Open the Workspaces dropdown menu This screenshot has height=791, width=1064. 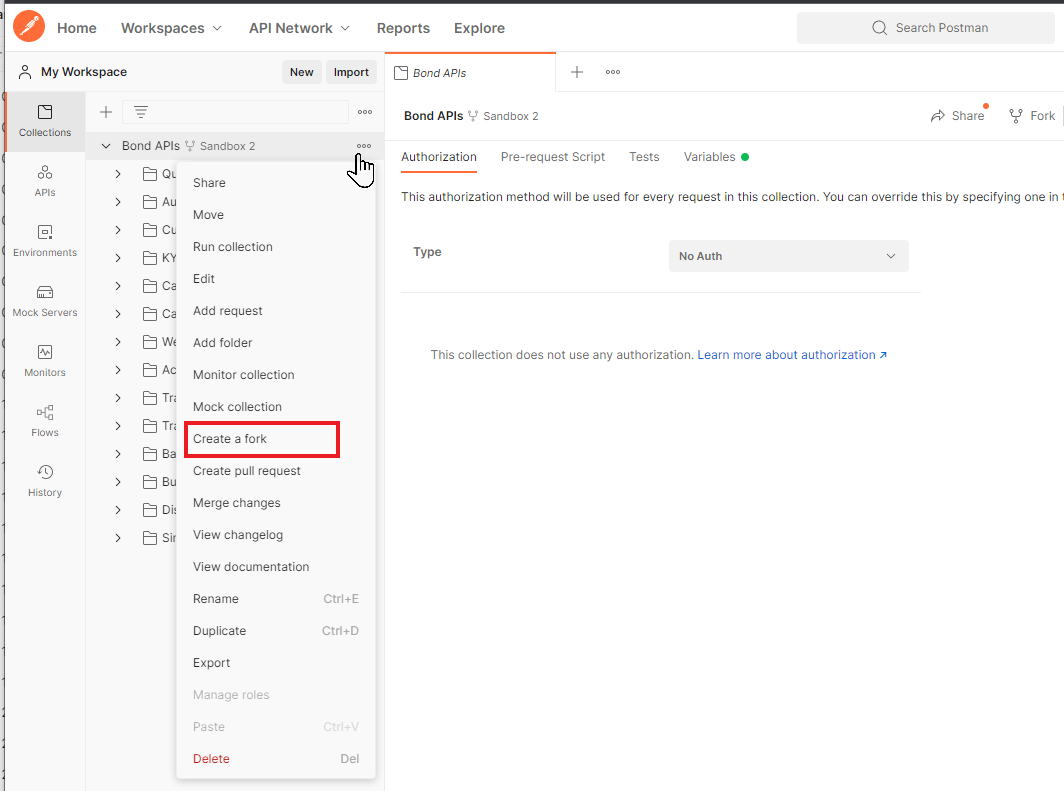point(171,28)
